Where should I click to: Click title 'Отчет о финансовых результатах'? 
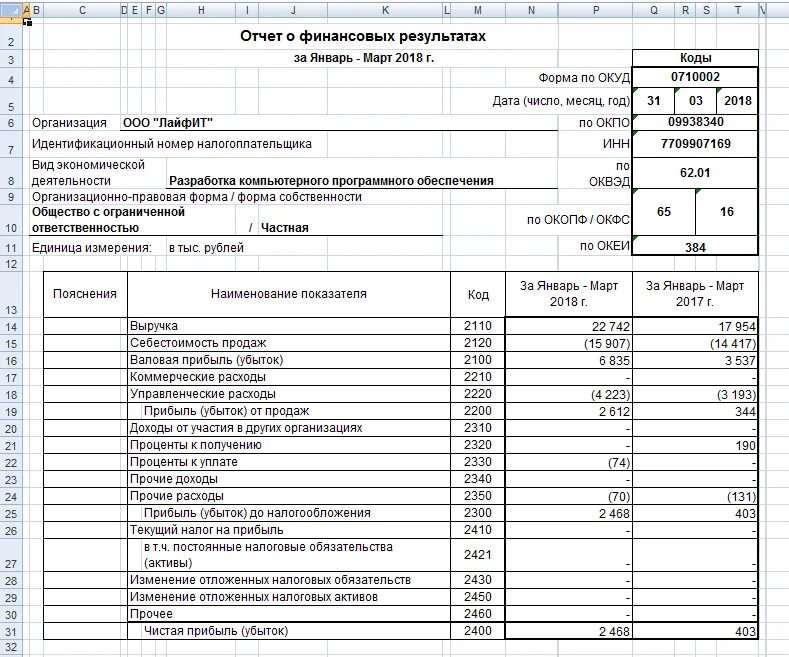tap(363, 36)
